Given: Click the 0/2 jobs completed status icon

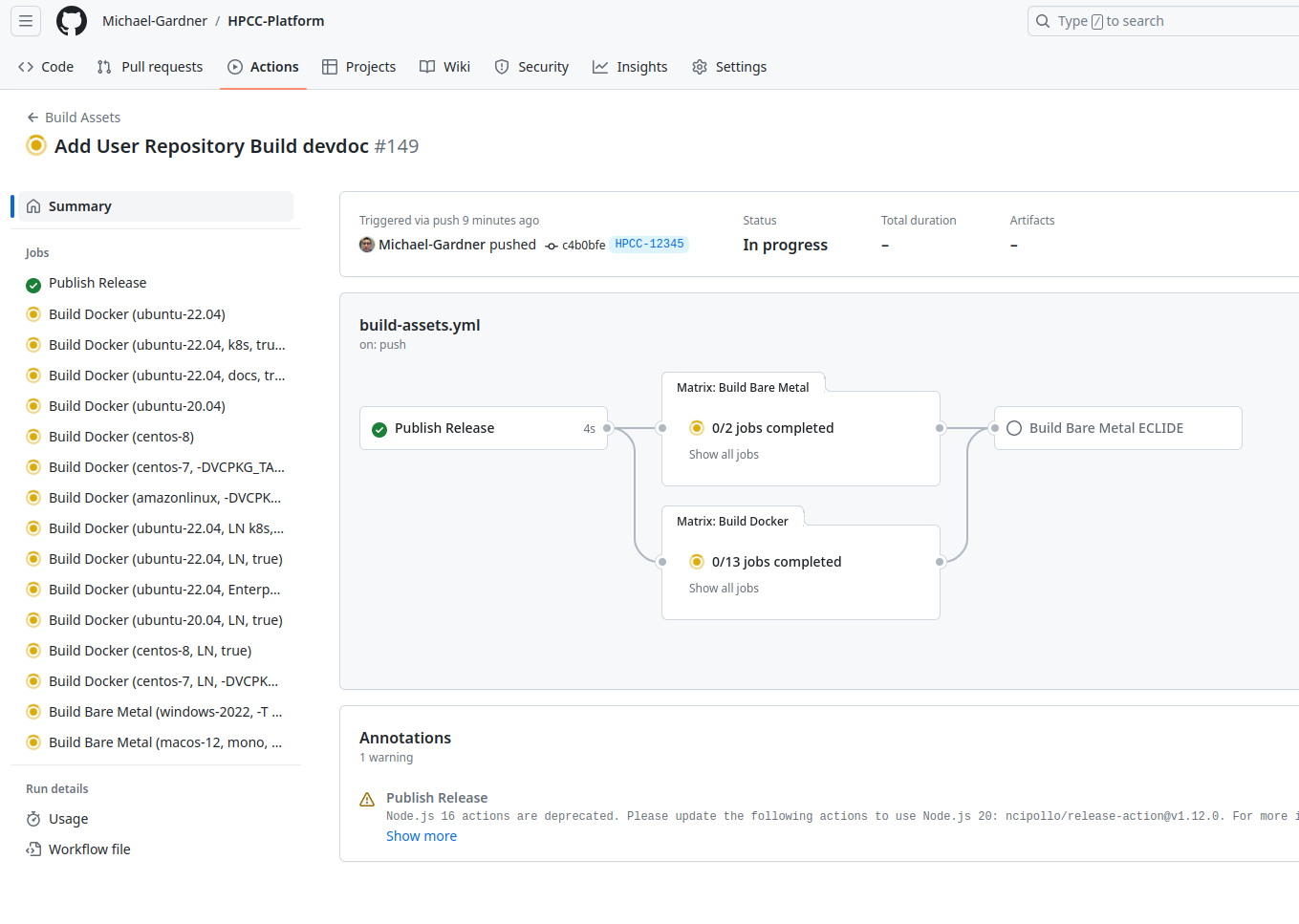Looking at the screenshot, I should click(697, 428).
